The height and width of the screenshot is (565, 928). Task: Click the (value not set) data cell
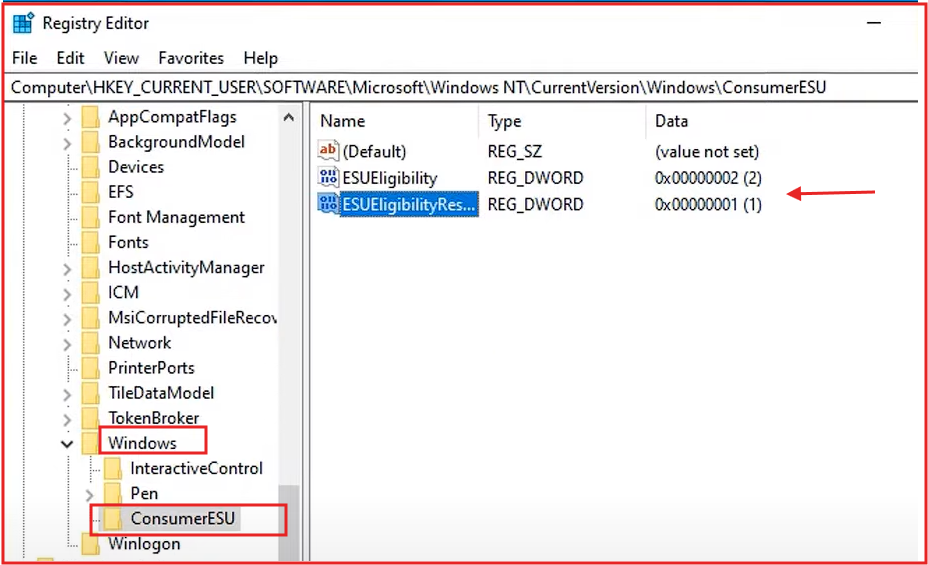pos(707,151)
